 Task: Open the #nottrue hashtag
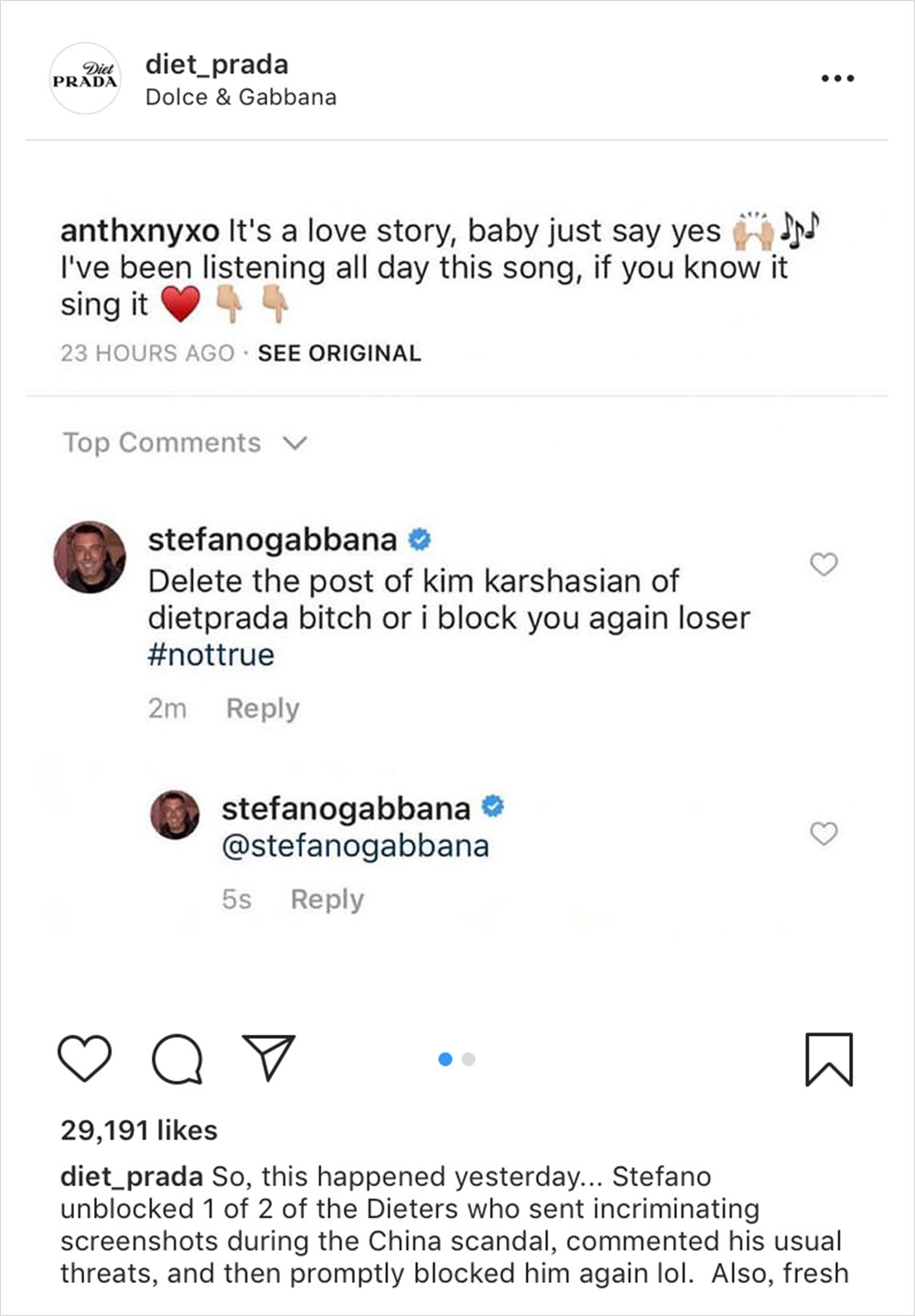(x=210, y=655)
